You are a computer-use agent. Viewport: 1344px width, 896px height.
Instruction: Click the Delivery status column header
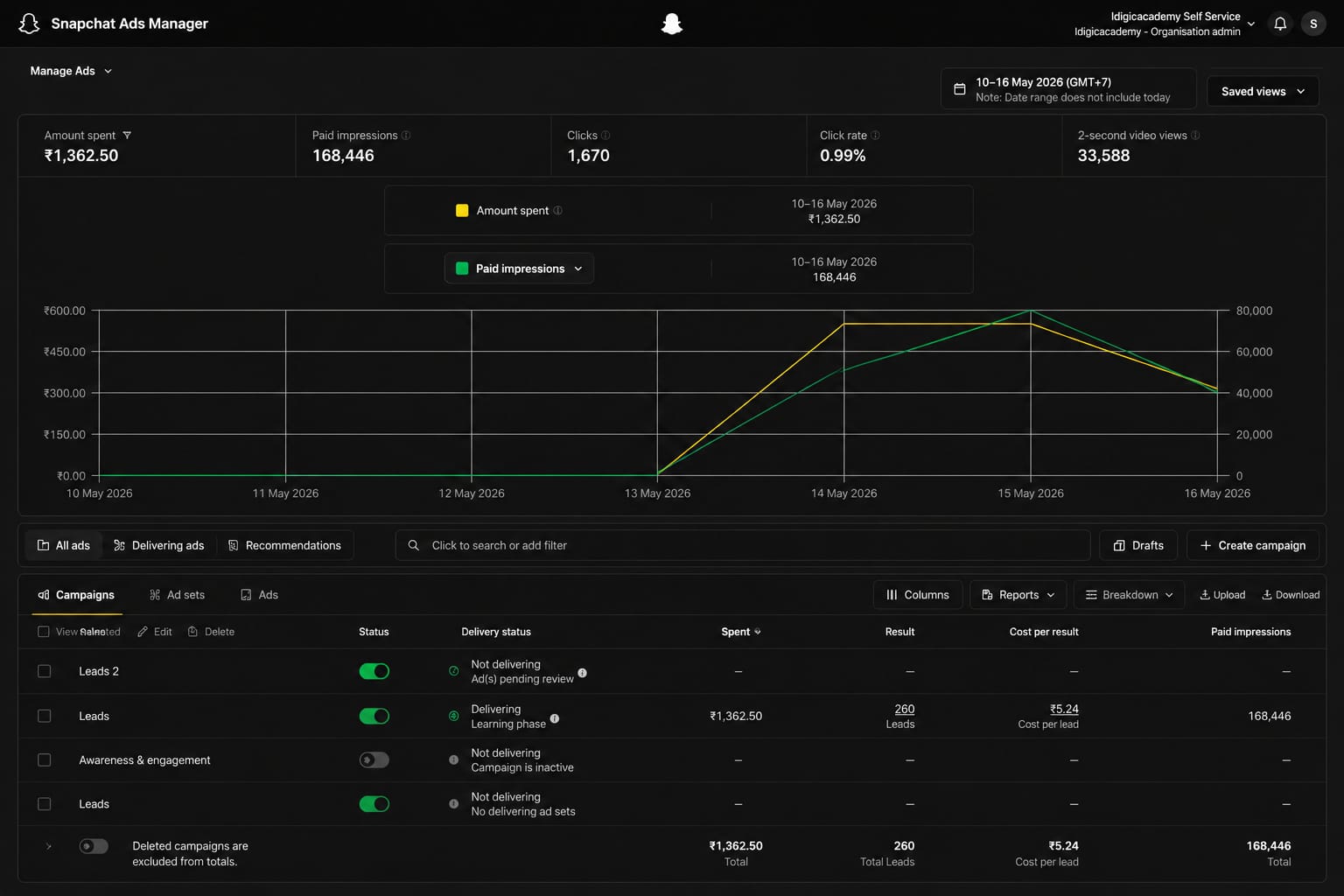pos(496,632)
